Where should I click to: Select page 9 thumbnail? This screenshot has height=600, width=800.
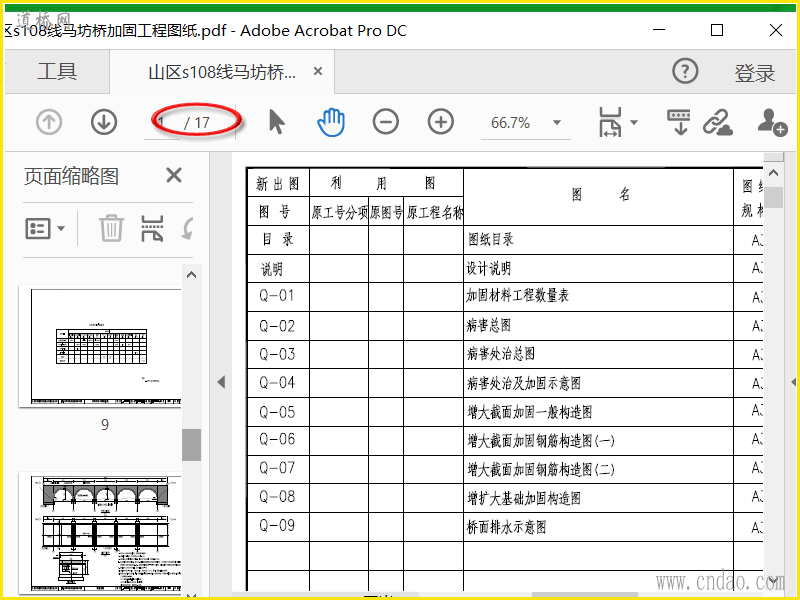tap(100, 346)
